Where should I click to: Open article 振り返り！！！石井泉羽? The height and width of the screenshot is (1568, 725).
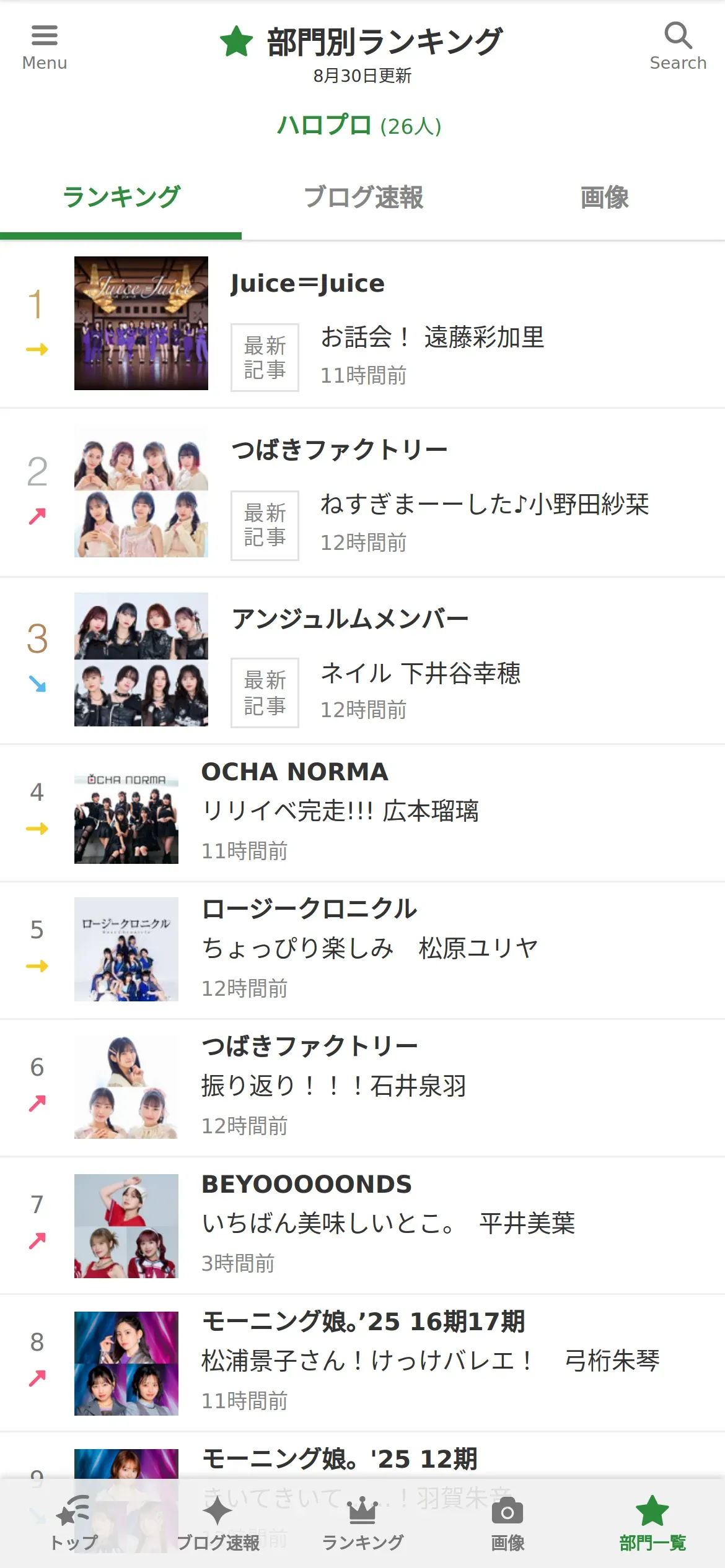coord(333,1086)
